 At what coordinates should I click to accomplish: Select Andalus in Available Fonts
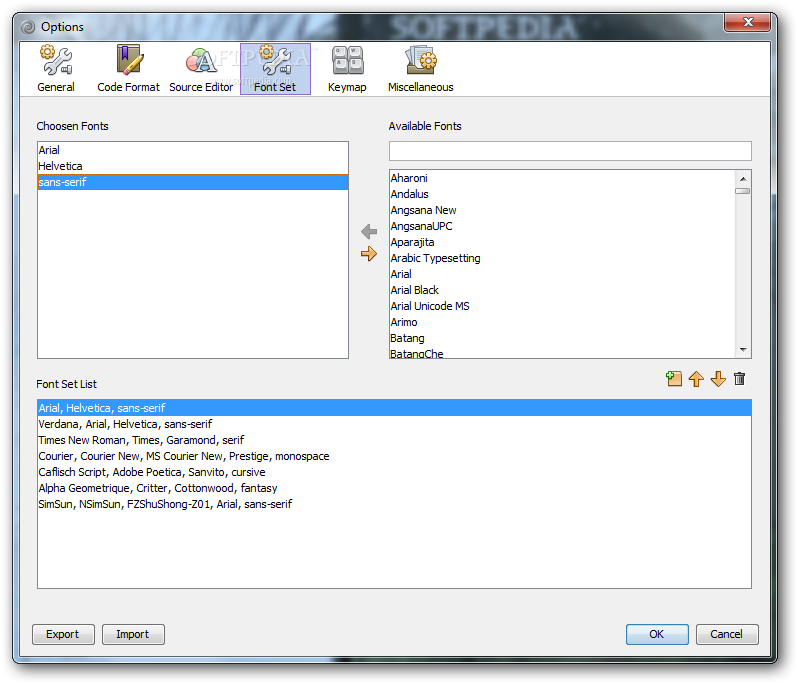tap(562, 194)
